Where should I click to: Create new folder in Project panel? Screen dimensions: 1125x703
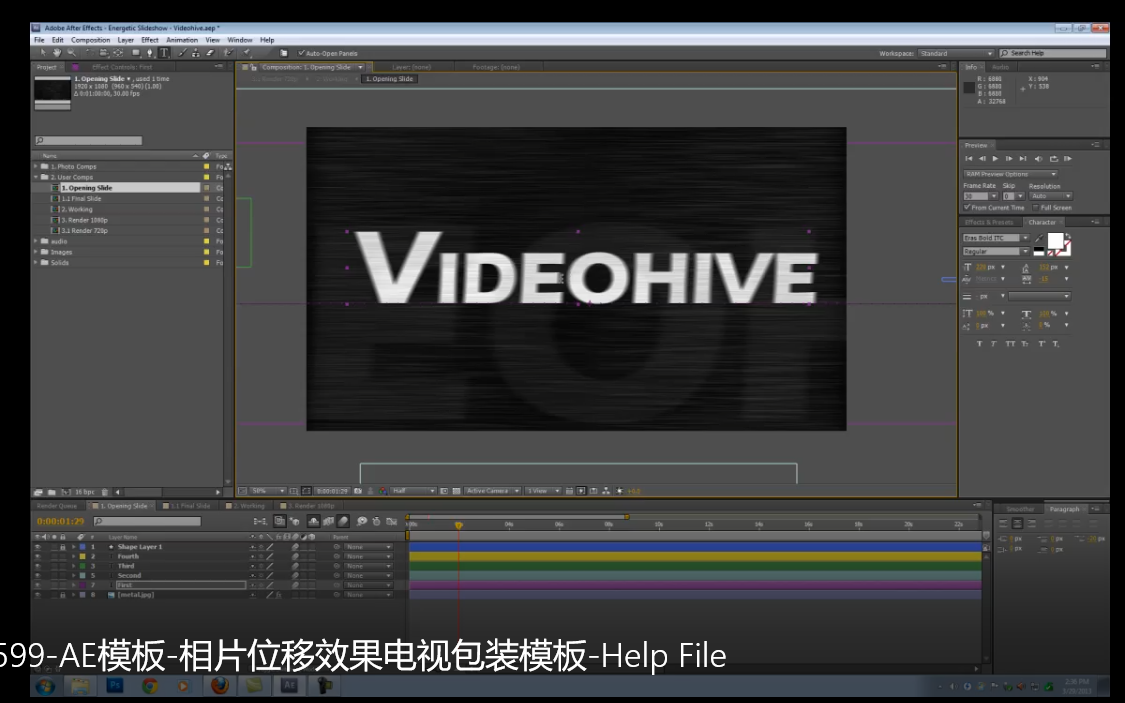click(52, 492)
